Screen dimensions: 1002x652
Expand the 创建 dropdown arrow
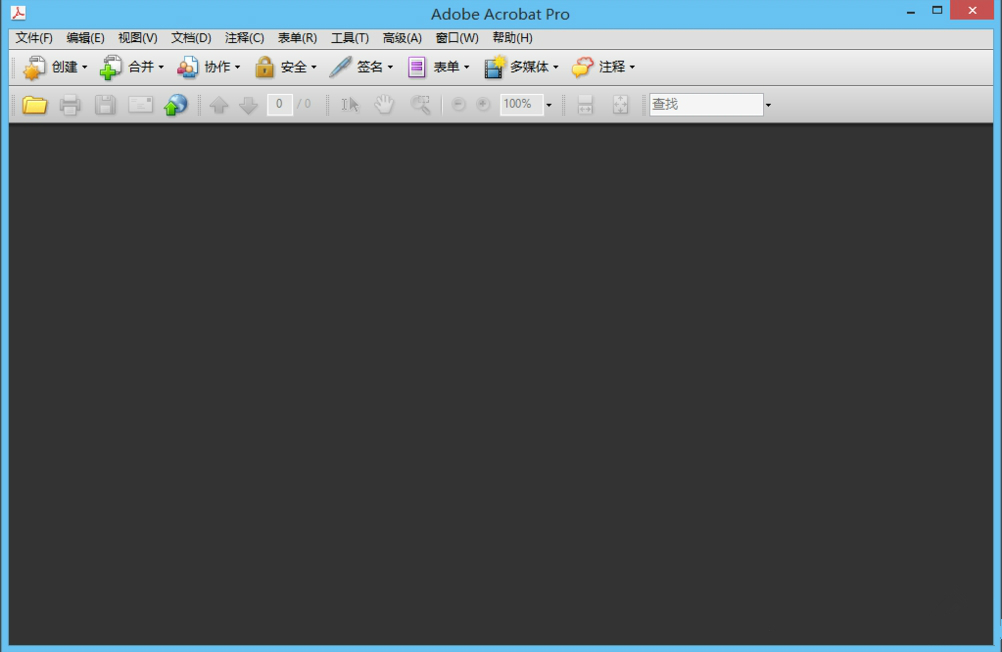[x=84, y=67]
